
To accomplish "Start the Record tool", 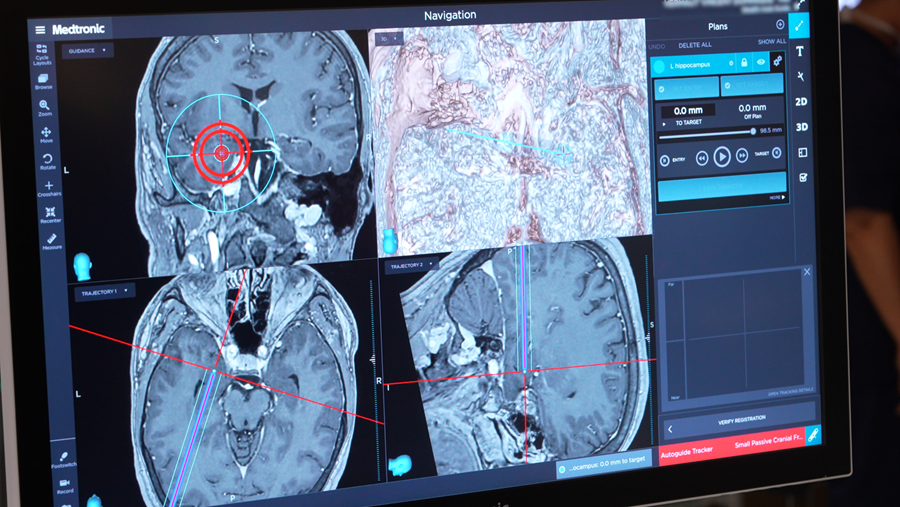I will 65,486.
